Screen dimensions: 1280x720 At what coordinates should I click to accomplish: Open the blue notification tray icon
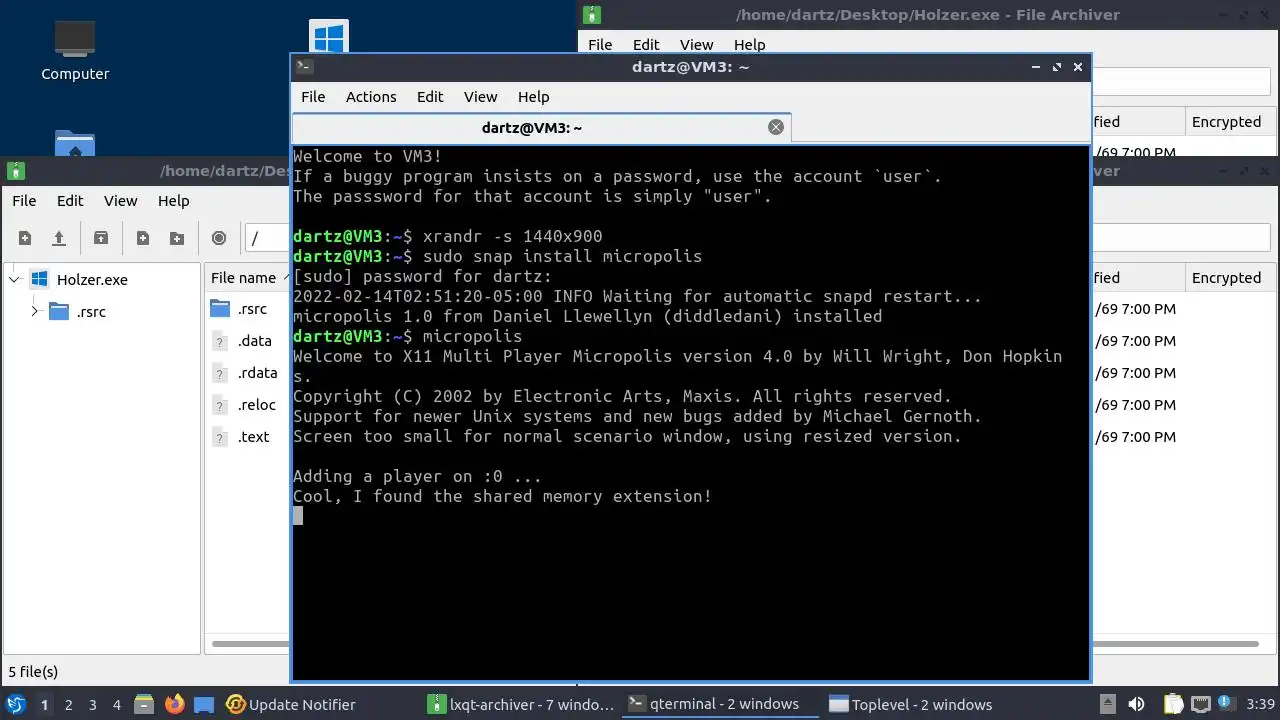(1228, 703)
